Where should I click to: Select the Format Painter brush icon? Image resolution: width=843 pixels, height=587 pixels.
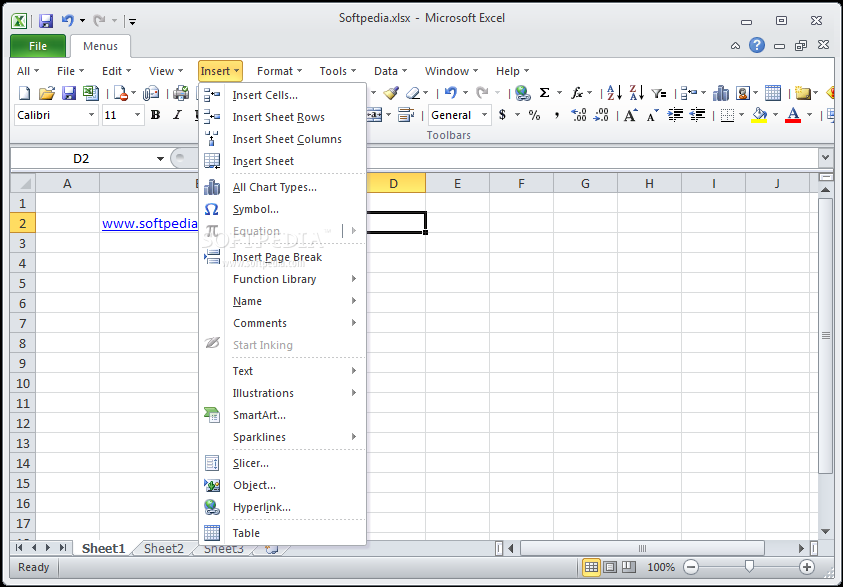click(391, 93)
